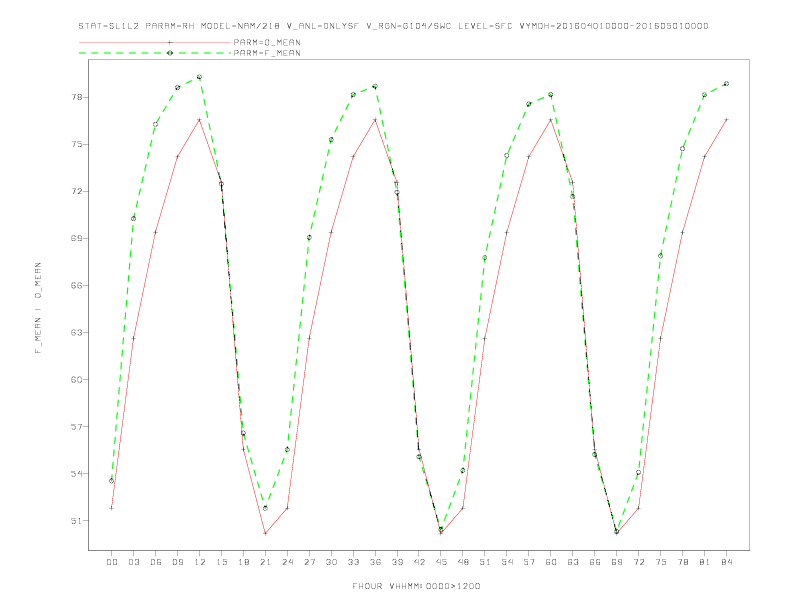792x612 pixels.
Task: Click x-axis forecast hour label 03
Action: 133,562
